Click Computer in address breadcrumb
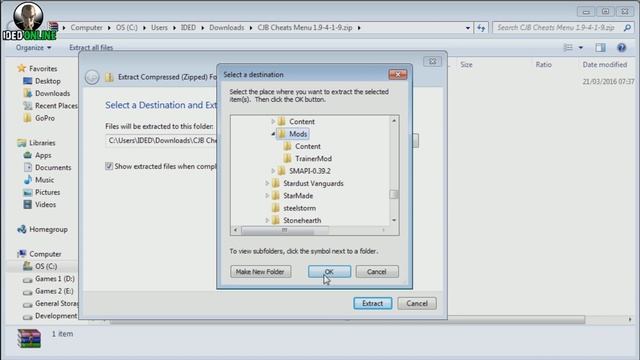 pyautogui.click(x=87, y=28)
